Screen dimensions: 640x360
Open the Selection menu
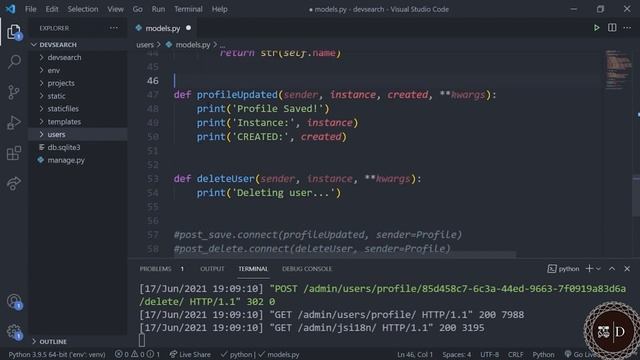[83, 9]
